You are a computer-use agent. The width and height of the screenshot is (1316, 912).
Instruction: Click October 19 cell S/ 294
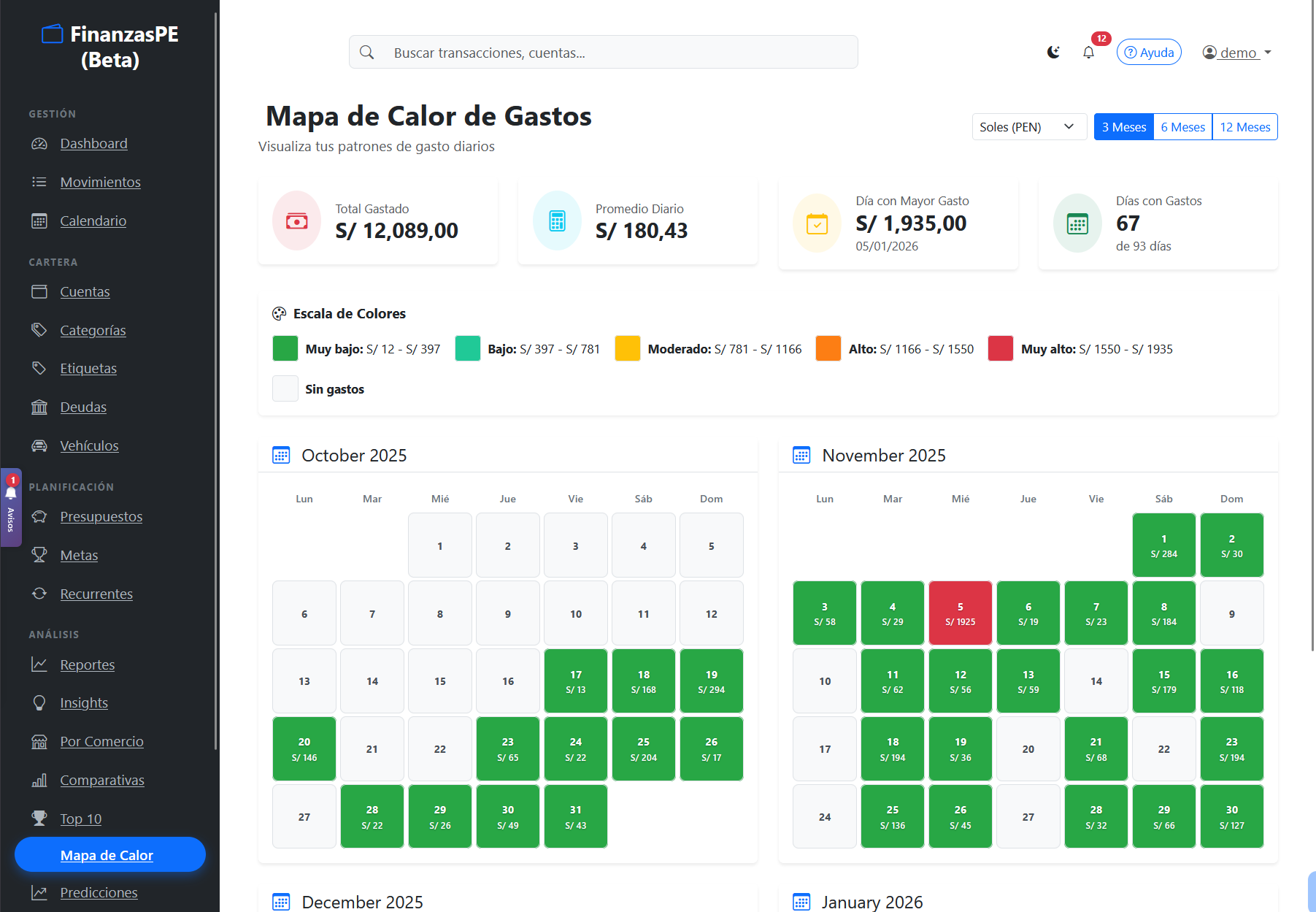[712, 681]
